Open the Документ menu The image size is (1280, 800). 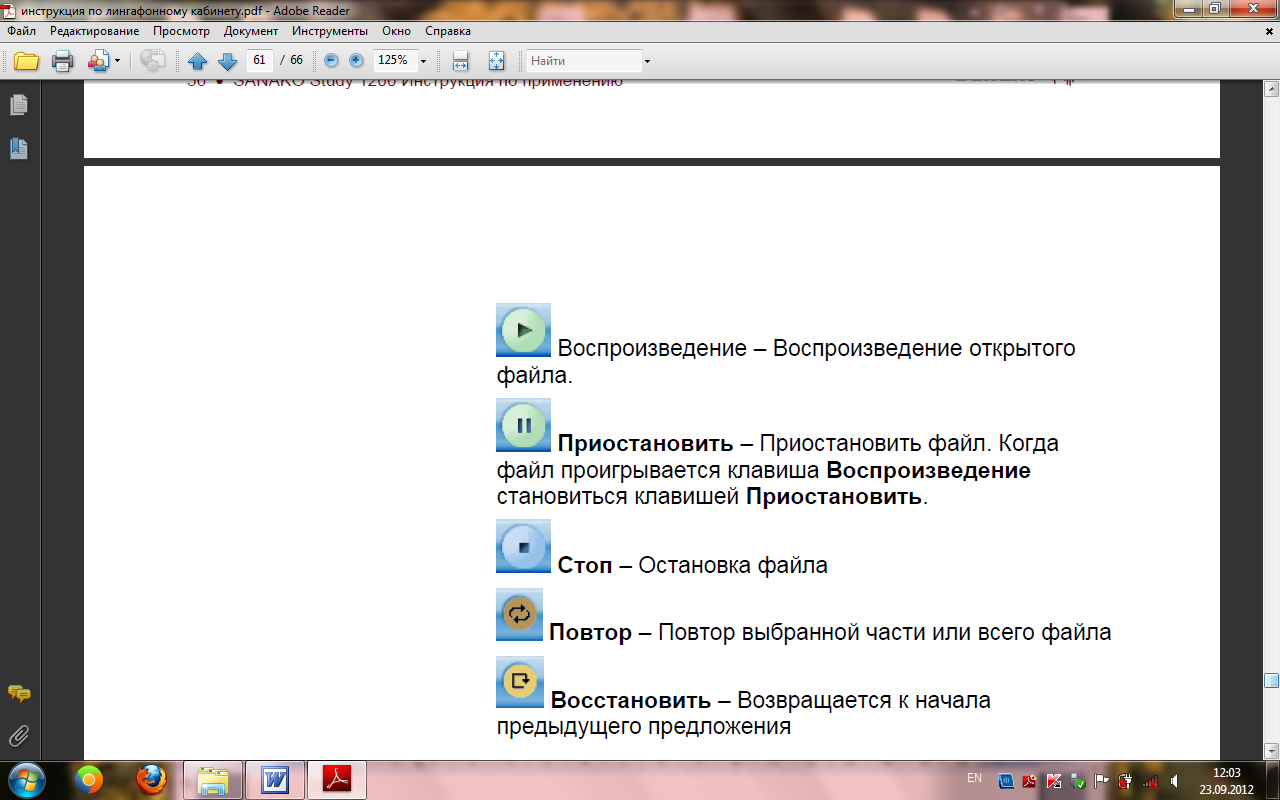pyautogui.click(x=251, y=31)
